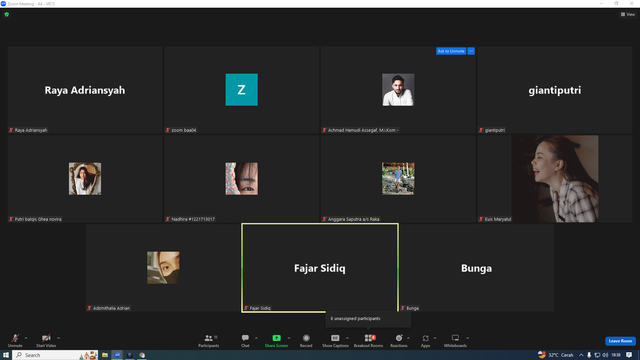
Task: Select the teal Z avatar of zoom baaóé
Action: (x=242, y=90)
